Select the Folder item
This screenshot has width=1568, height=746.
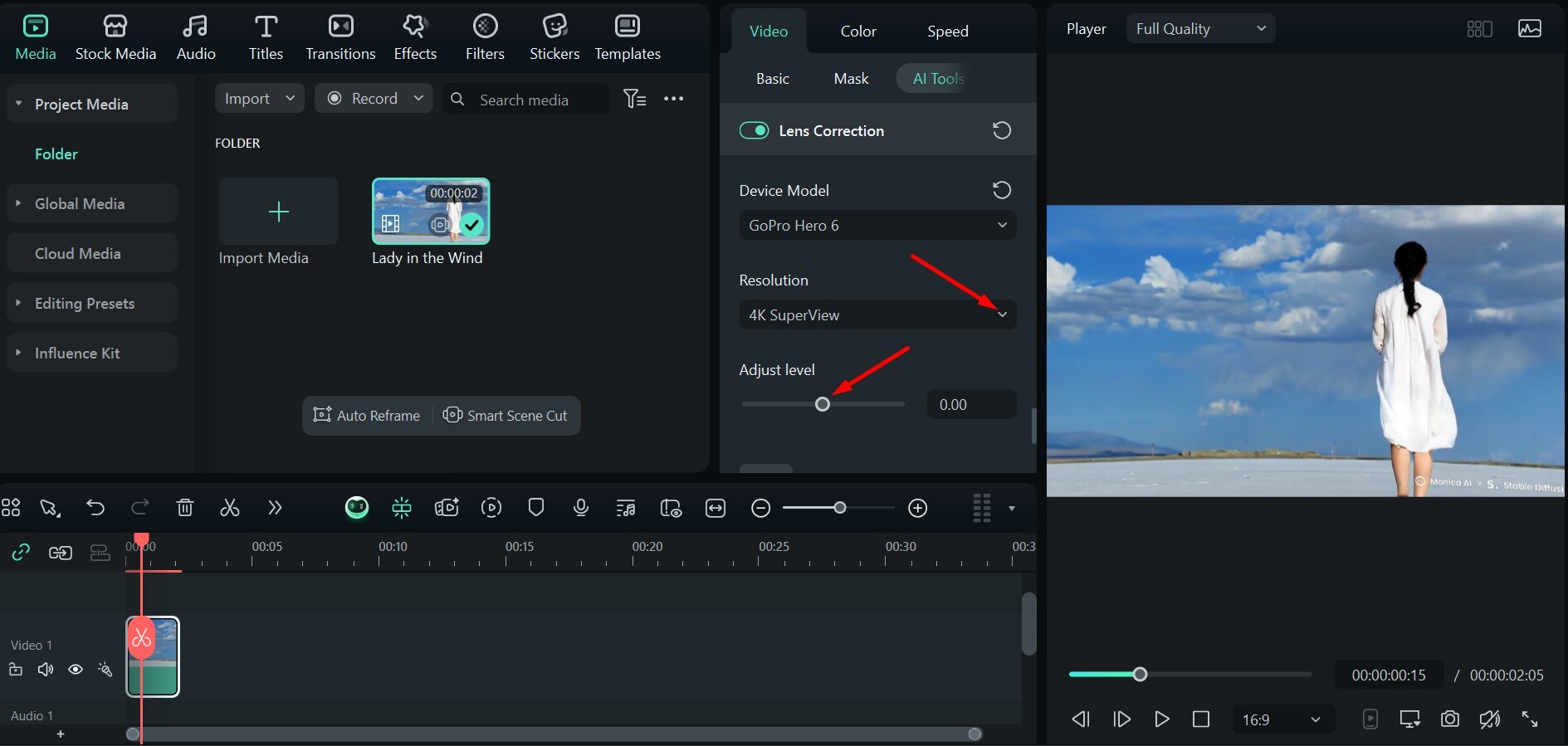point(56,154)
